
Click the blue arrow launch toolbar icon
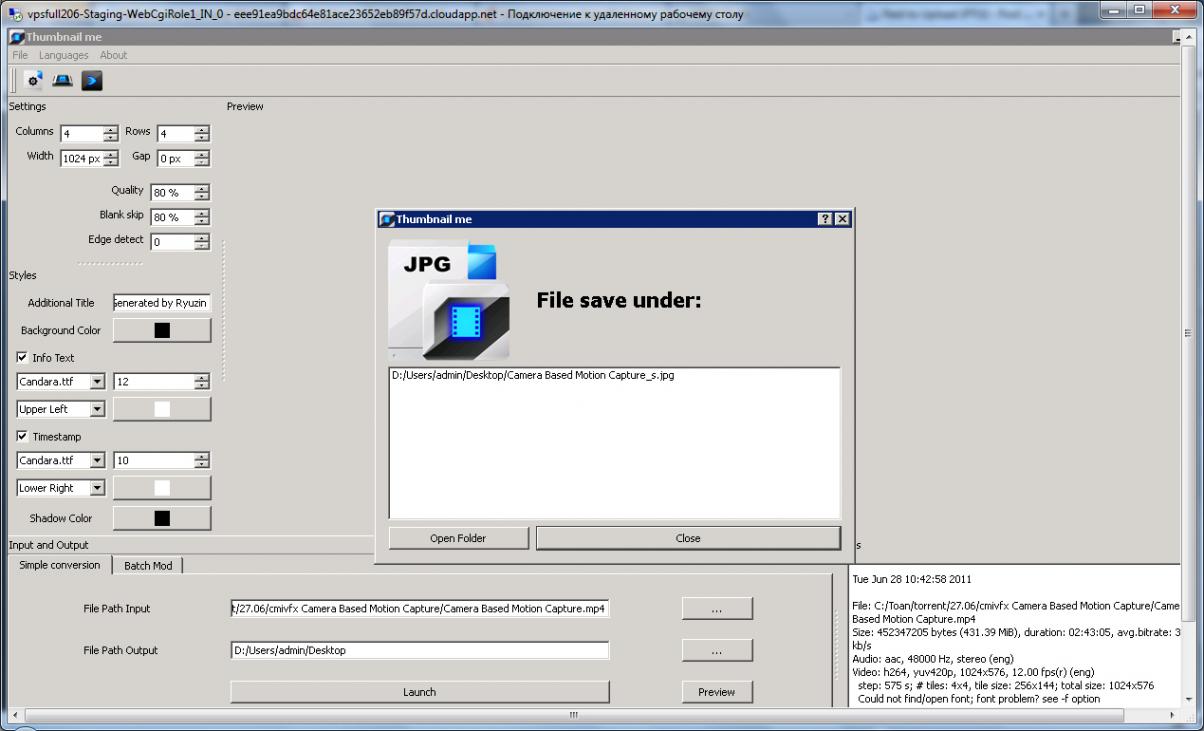[92, 81]
